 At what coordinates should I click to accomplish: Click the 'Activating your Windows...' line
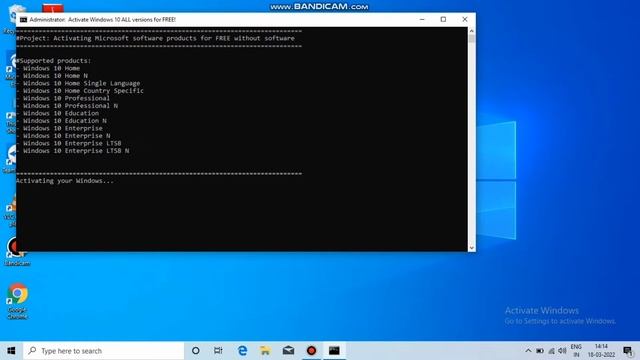(65, 181)
